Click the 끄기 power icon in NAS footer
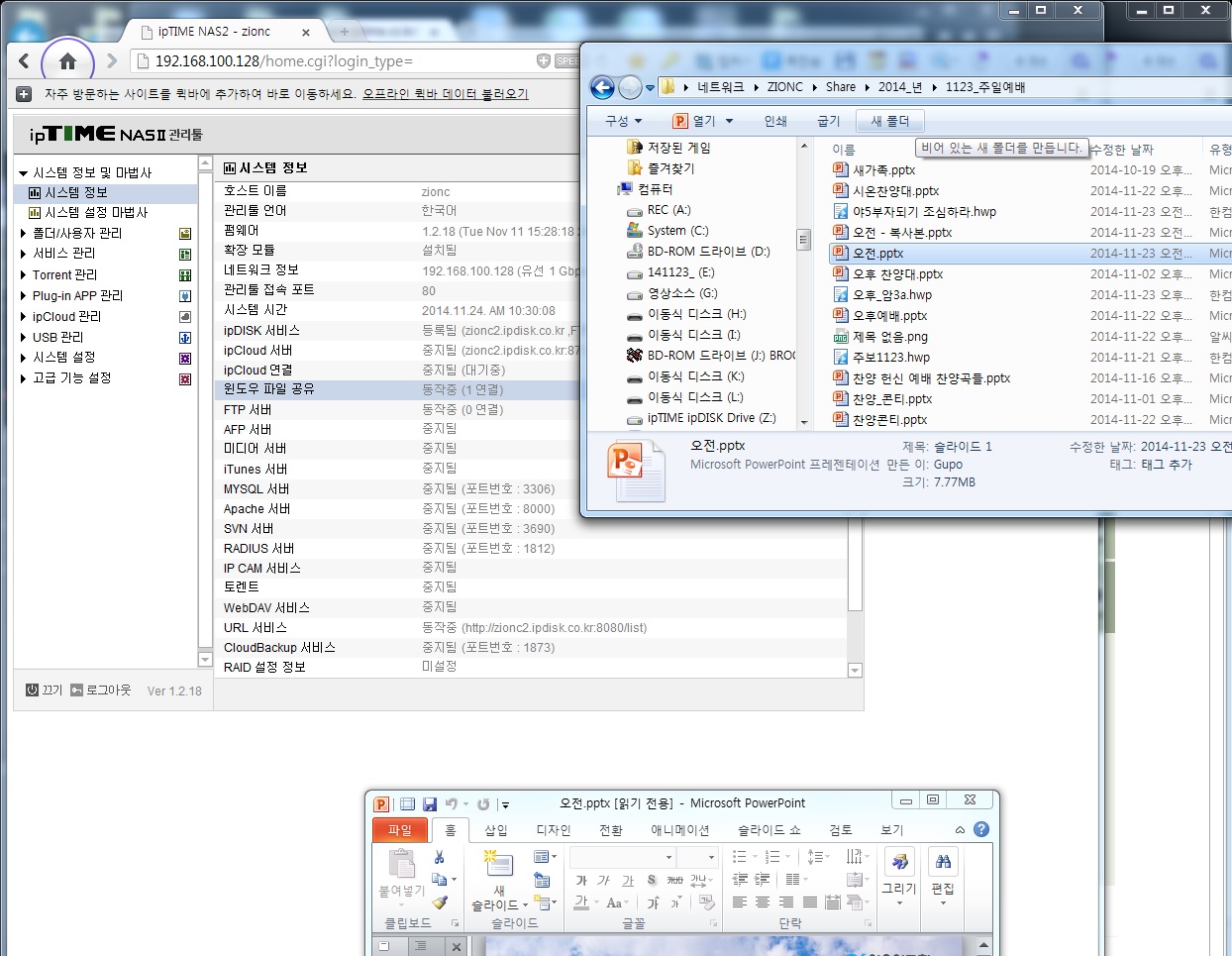Image resolution: width=1232 pixels, height=956 pixels. coord(32,690)
